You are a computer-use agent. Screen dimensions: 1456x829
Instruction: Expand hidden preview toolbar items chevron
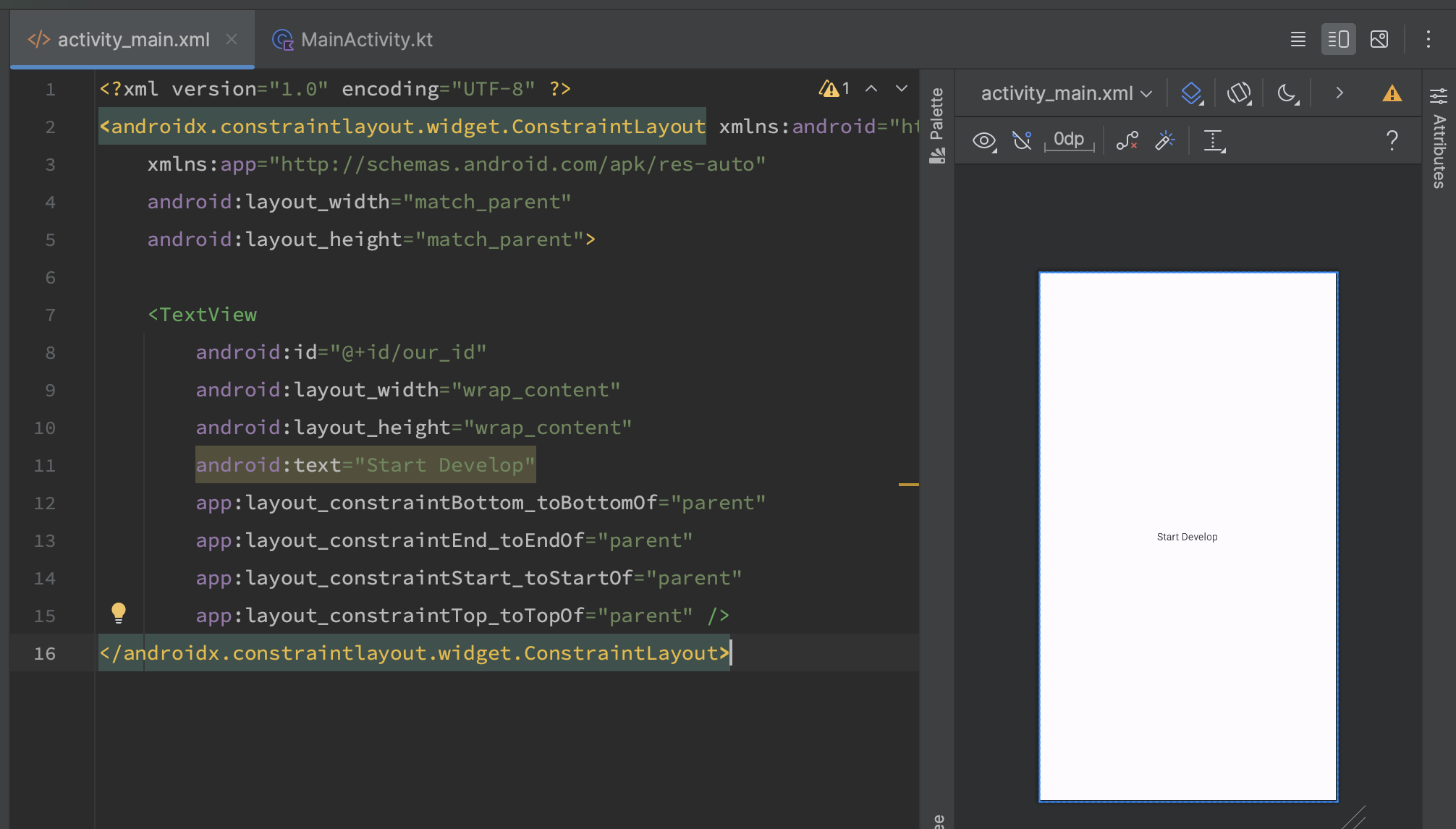point(1339,93)
